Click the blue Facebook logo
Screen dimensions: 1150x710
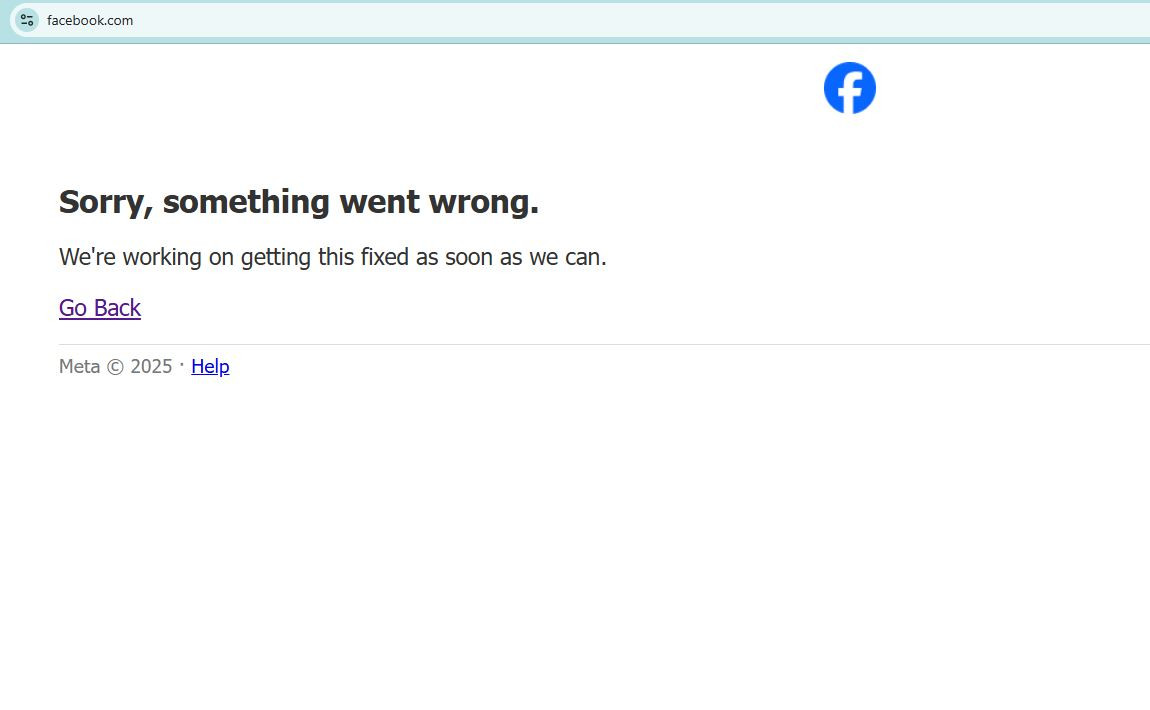[x=849, y=88]
